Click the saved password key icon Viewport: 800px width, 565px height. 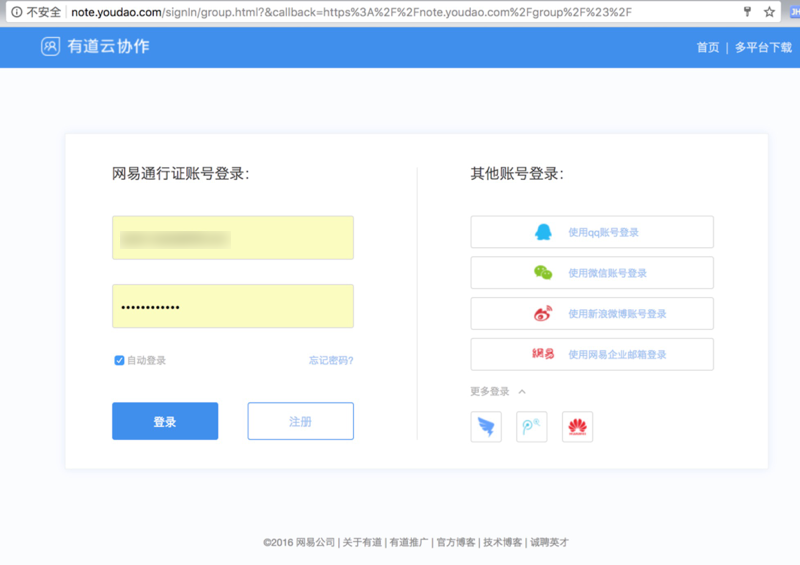[x=747, y=12]
